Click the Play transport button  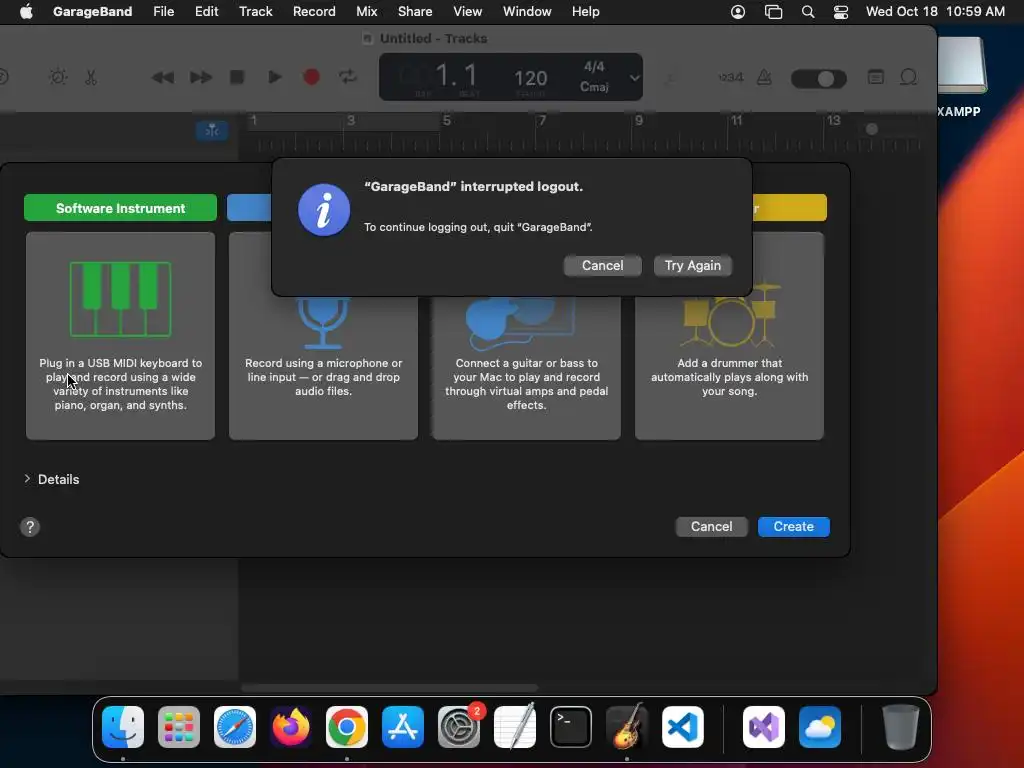tap(275, 78)
